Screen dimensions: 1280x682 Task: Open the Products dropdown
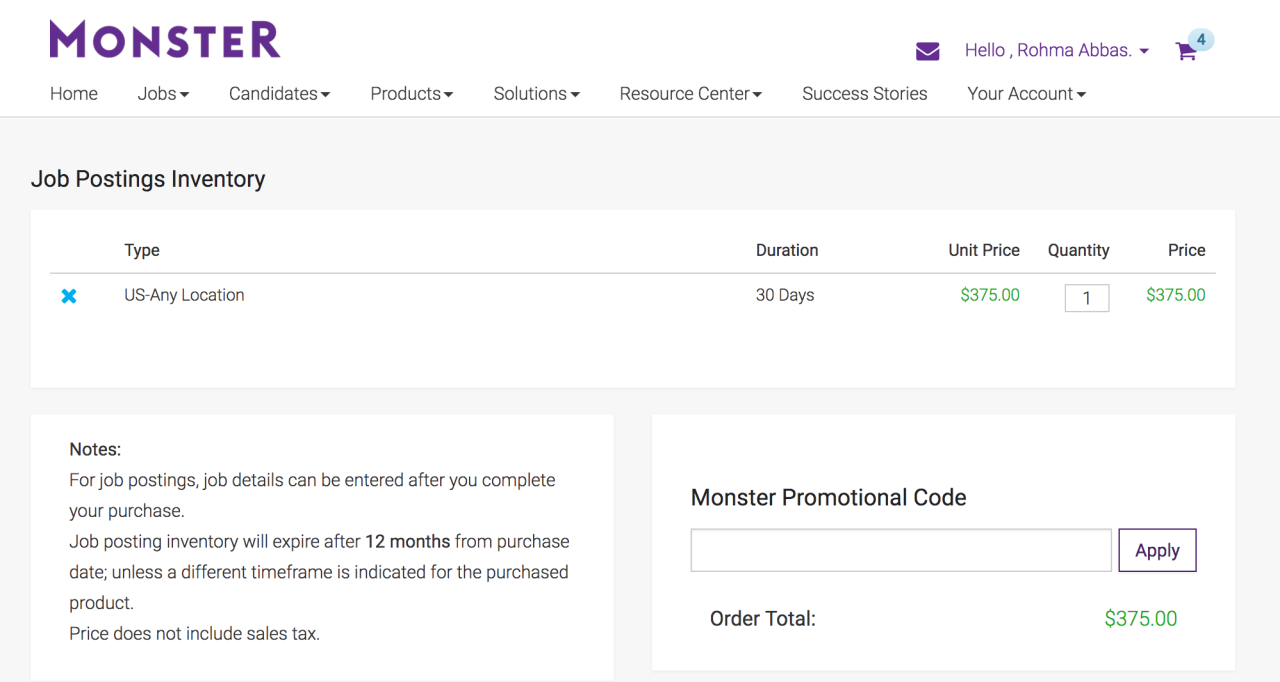click(411, 93)
